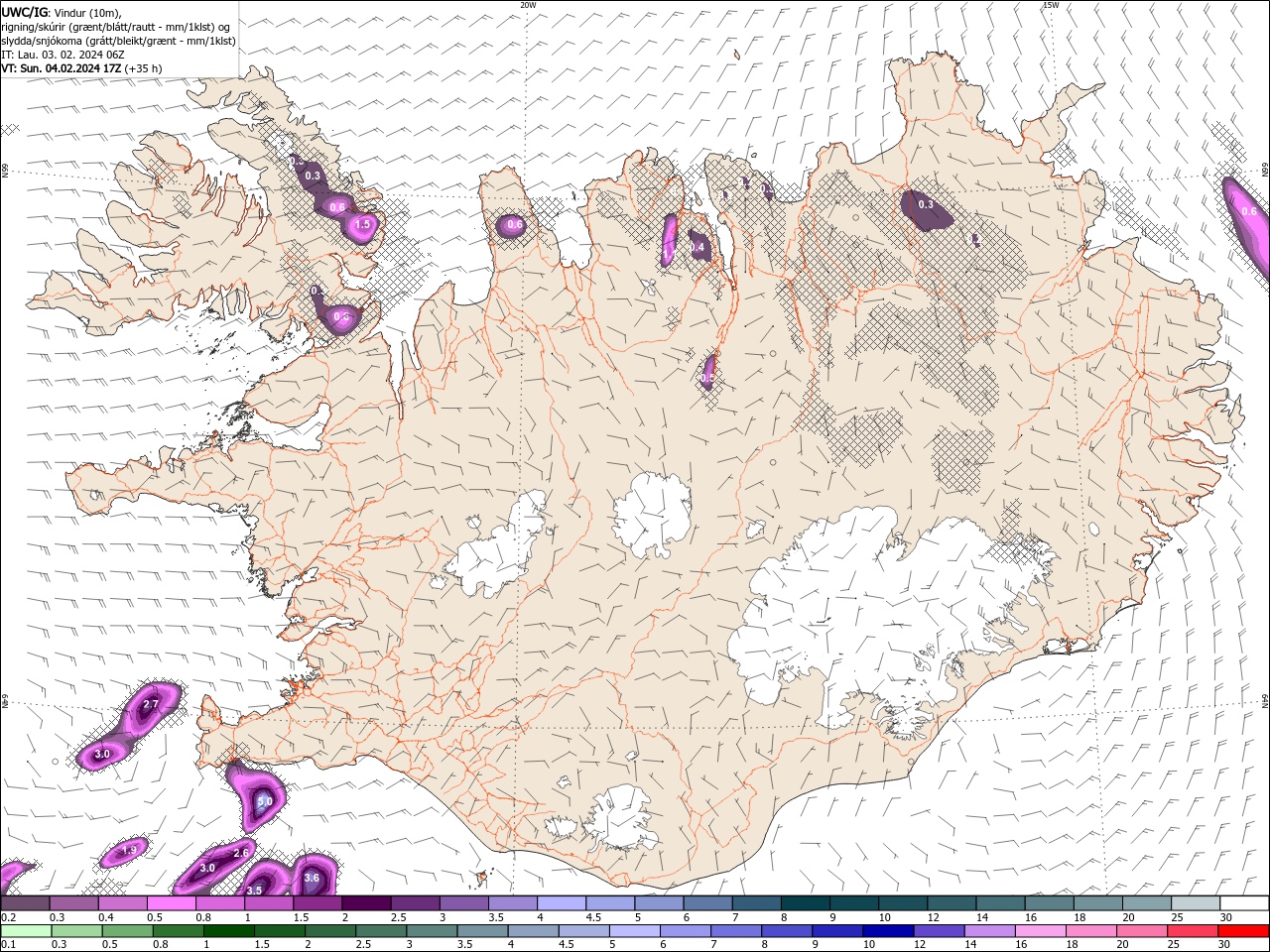Pick the dark purple swatch between 2 and 2.5 upper scale

click(x=365, y=903)
